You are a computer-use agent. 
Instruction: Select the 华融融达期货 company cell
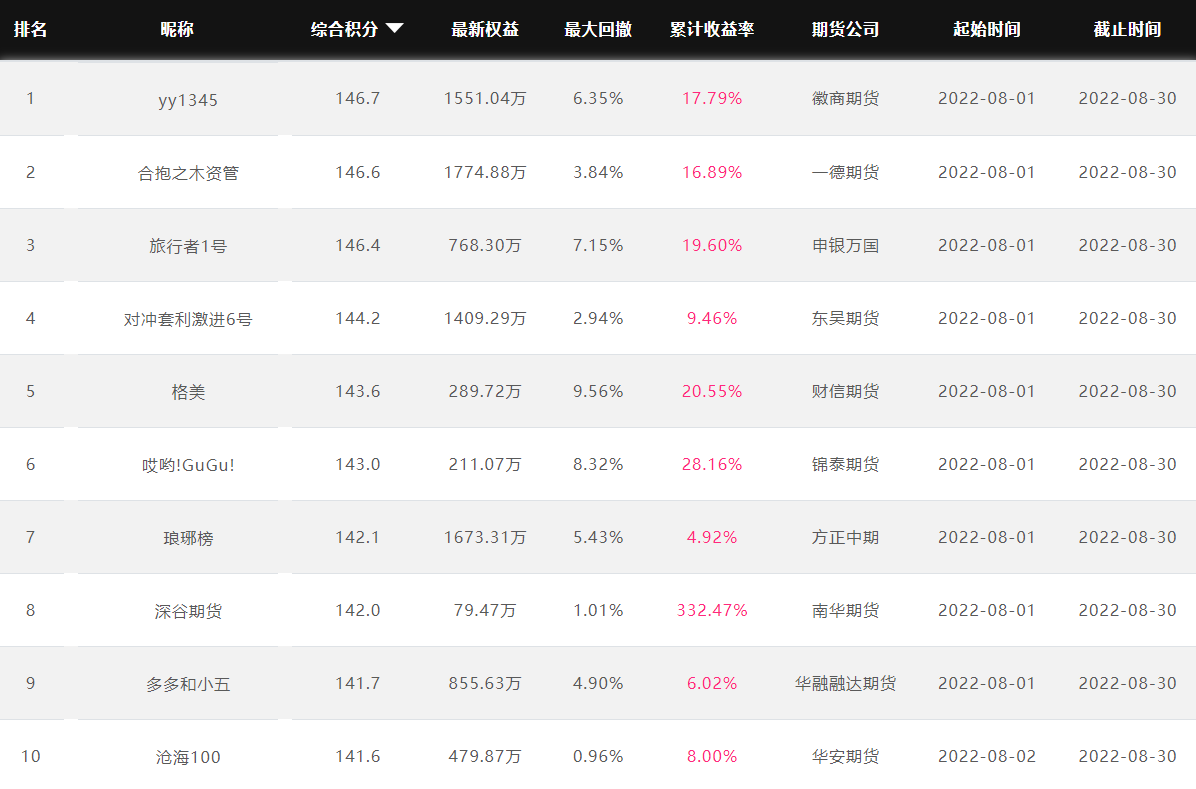(845, 684)
